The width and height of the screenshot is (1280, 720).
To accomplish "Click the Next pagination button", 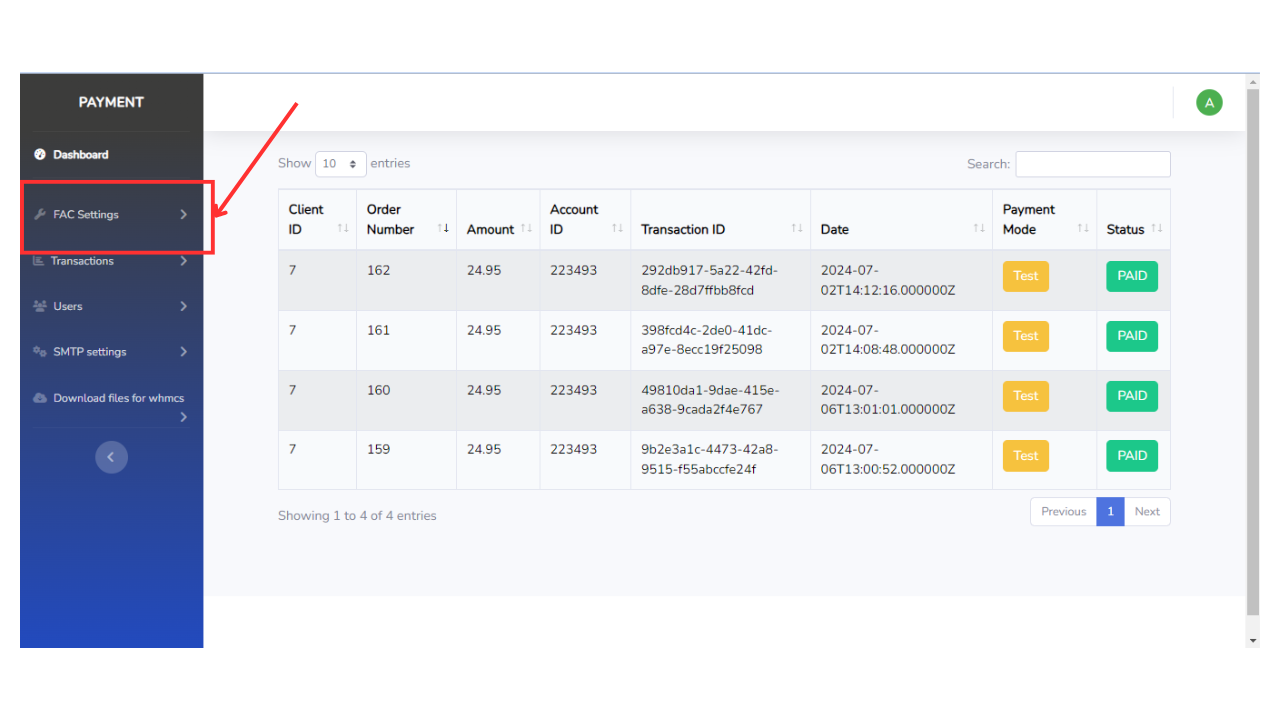I will pos(1147,512).
